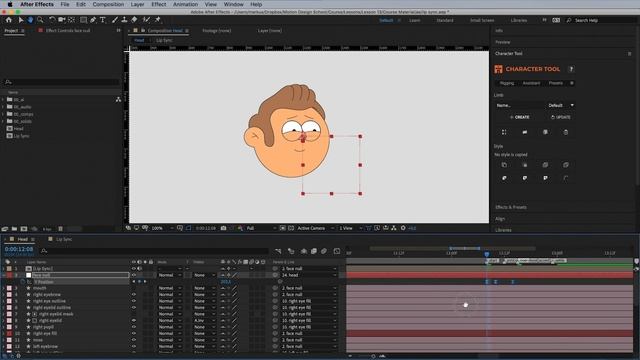
Task: Select the Home icon in the toolbar
Action: click(9, 20)
